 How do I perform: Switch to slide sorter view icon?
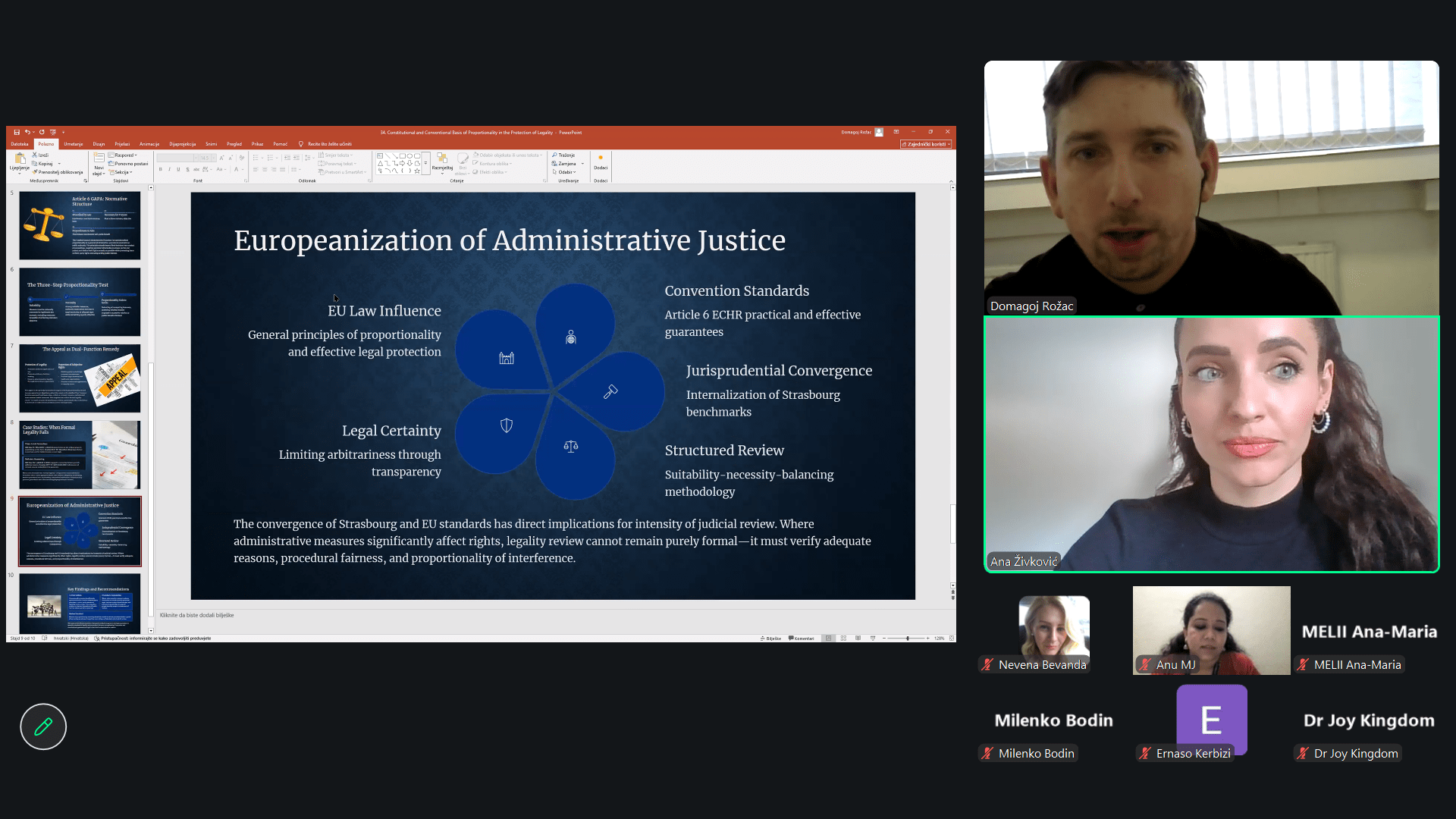click(843, 639)
